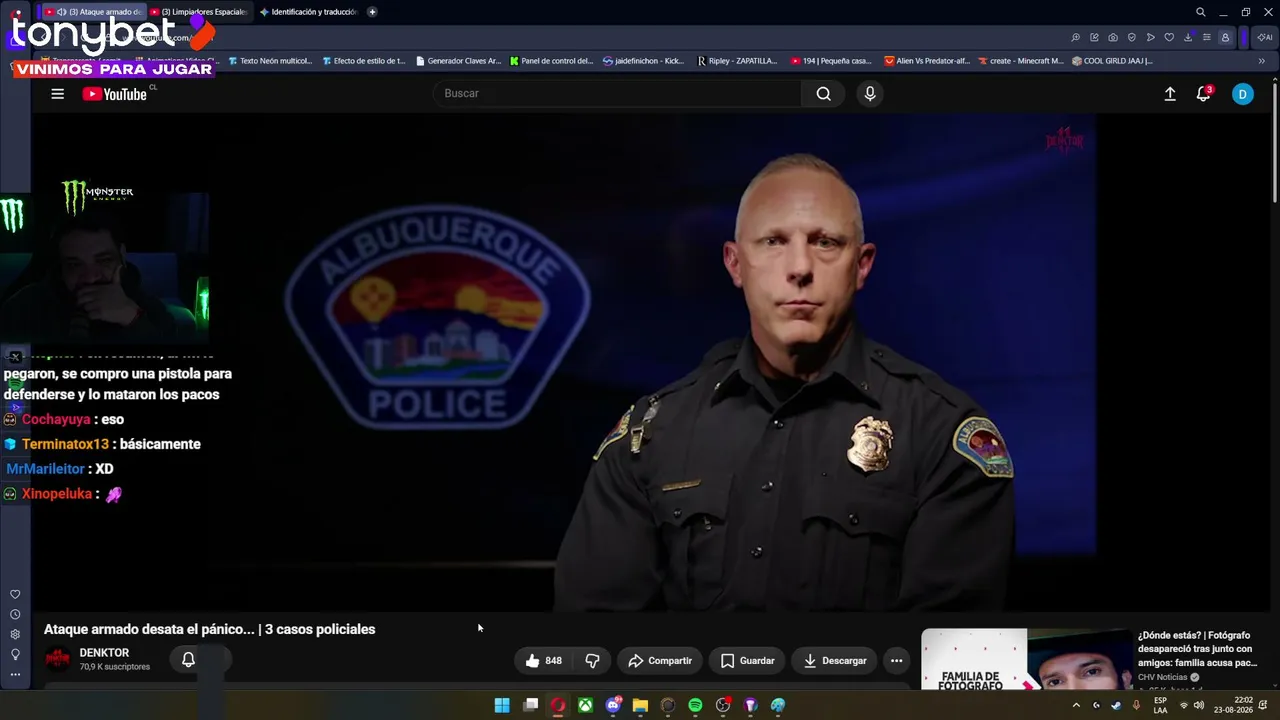This screenshot has height=720, width=1280.
Task: Open the YouTube create upload icon
Action: (1170, 94)
